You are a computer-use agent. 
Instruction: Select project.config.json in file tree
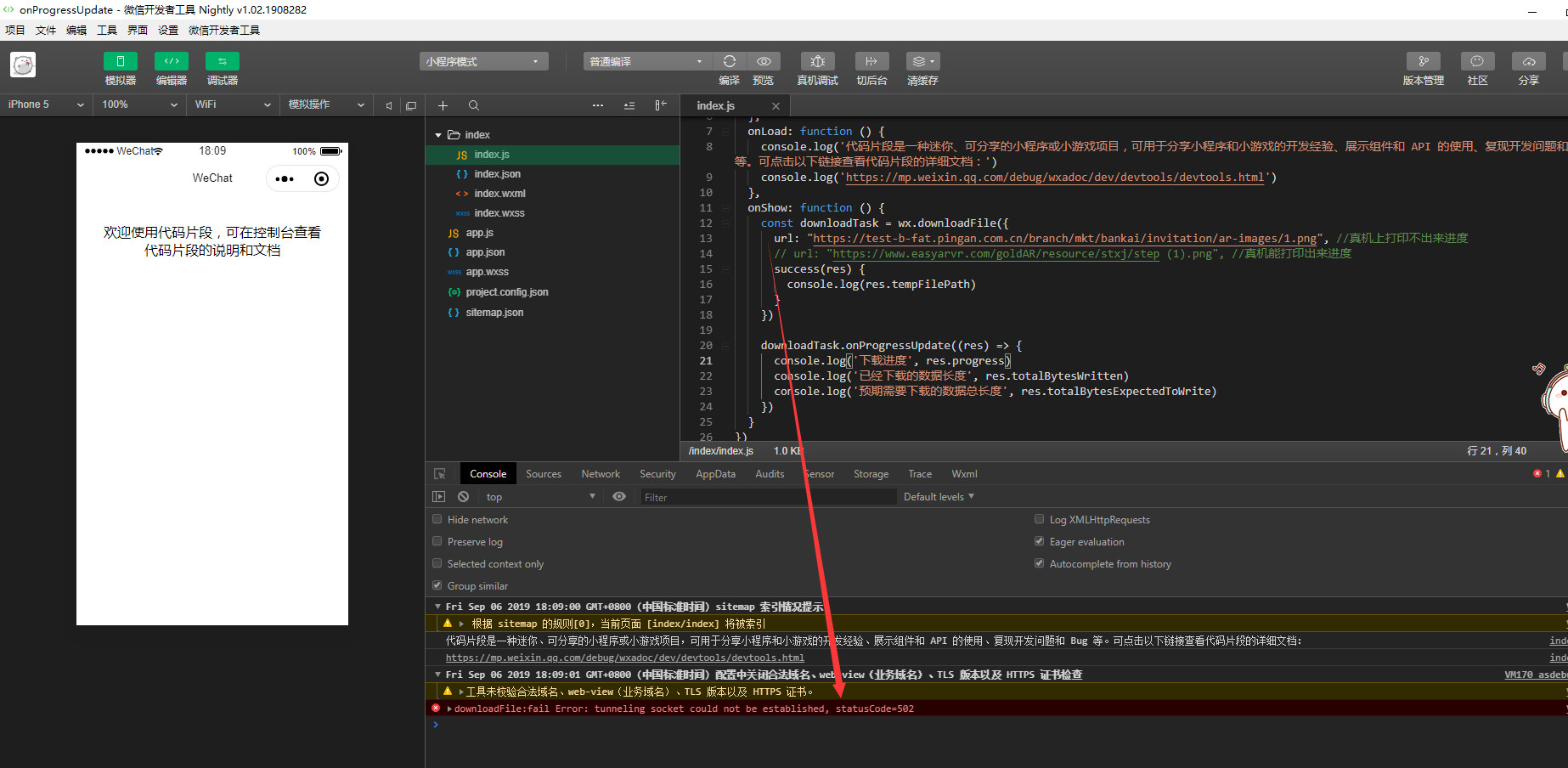click(507, 292)
